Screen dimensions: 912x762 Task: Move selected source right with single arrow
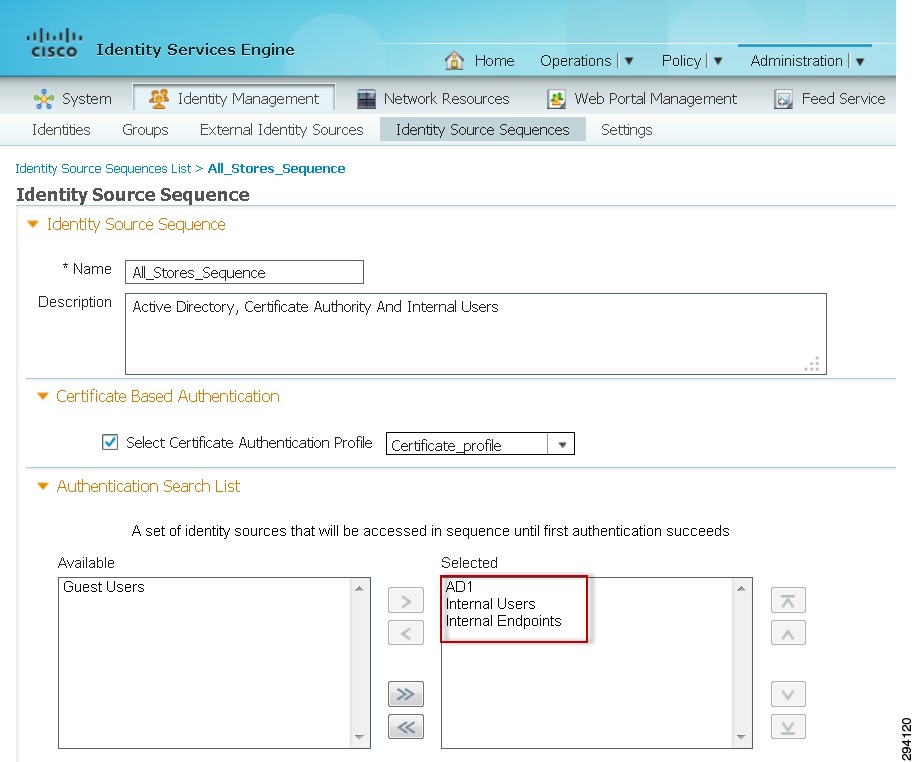[406, 600]
